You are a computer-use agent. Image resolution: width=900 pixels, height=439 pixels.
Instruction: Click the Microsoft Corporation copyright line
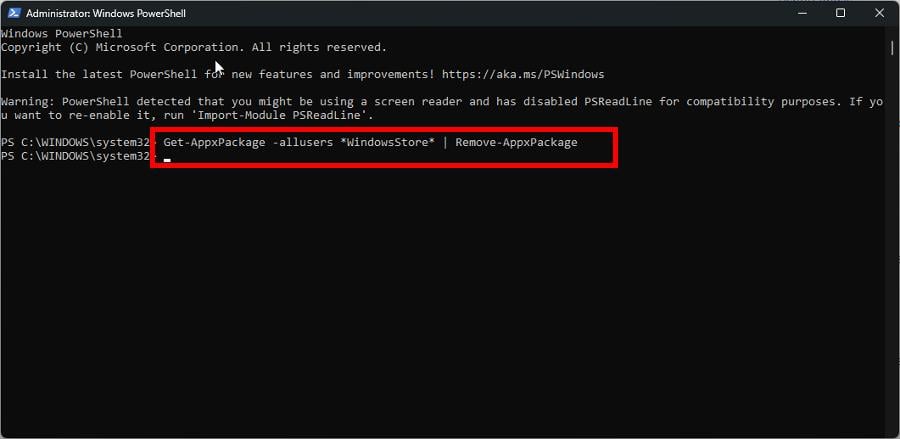point(193,47)
